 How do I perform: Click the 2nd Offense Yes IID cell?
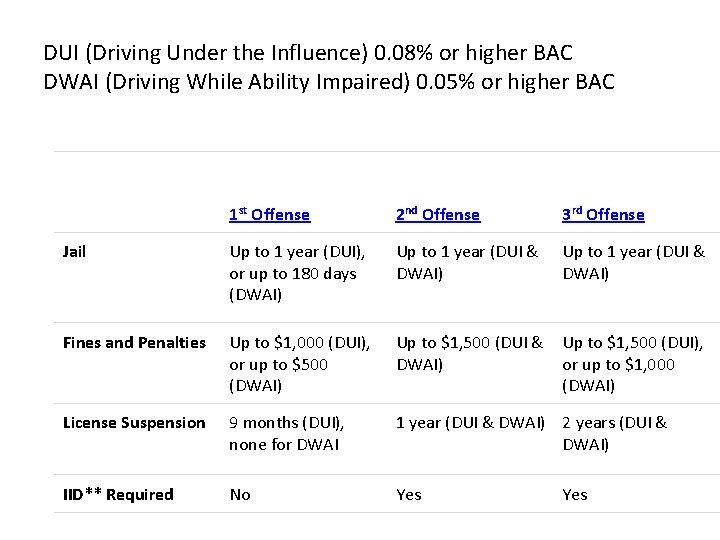pos(409,494)
